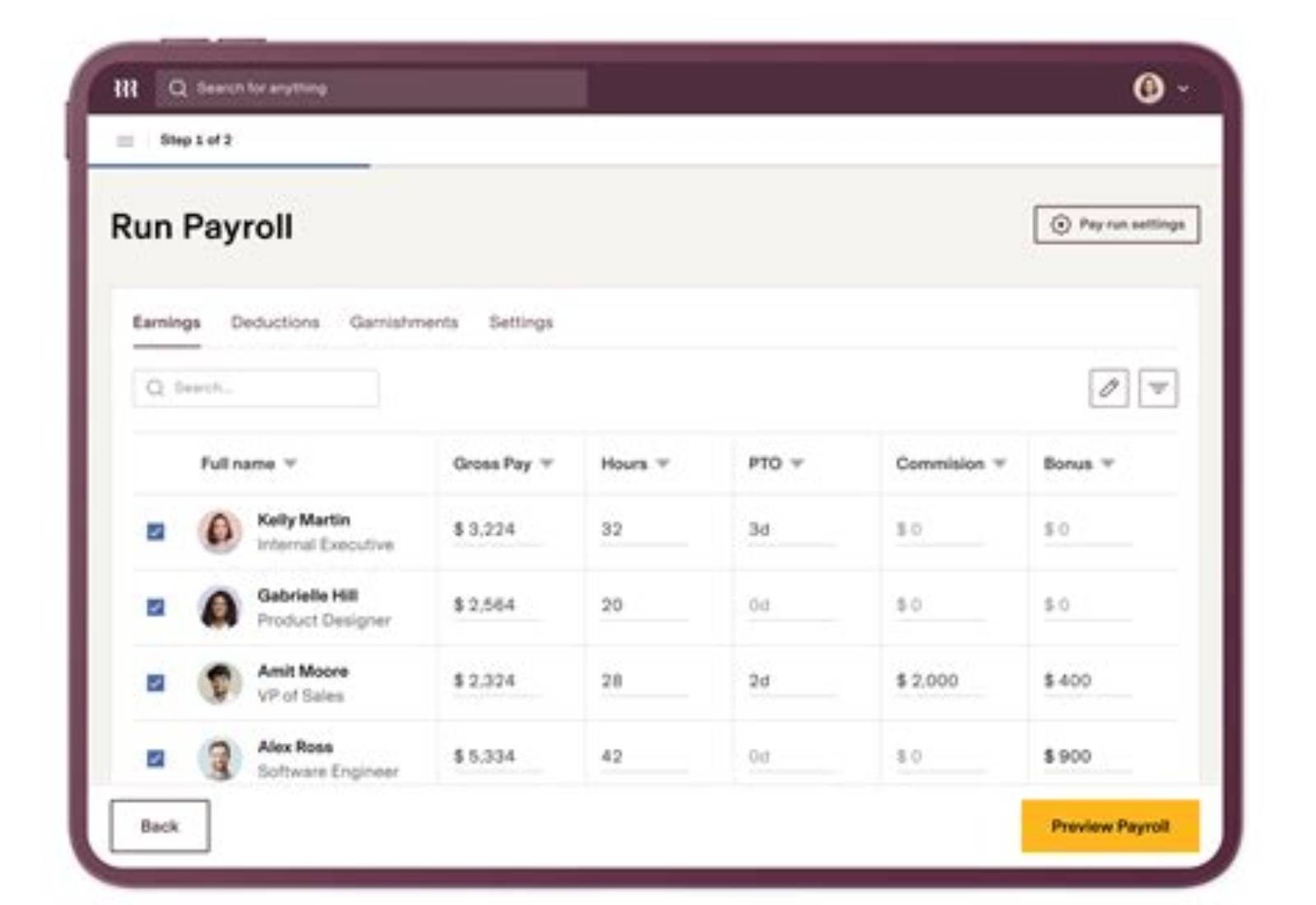Edit Amit Moore's bonus $ 400
Screen dimensions: 1316x905
[x=1087, y=682]
